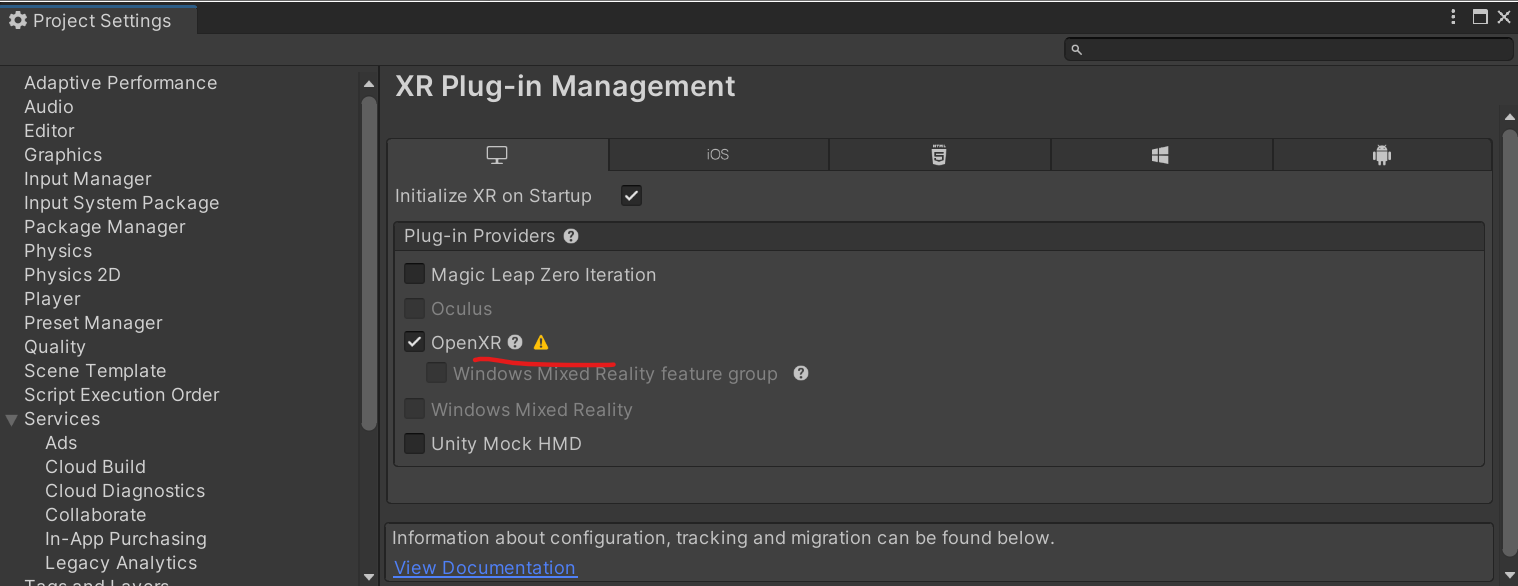
Task: Open the WebGL HTML5 platform tab
Action: 939,155
